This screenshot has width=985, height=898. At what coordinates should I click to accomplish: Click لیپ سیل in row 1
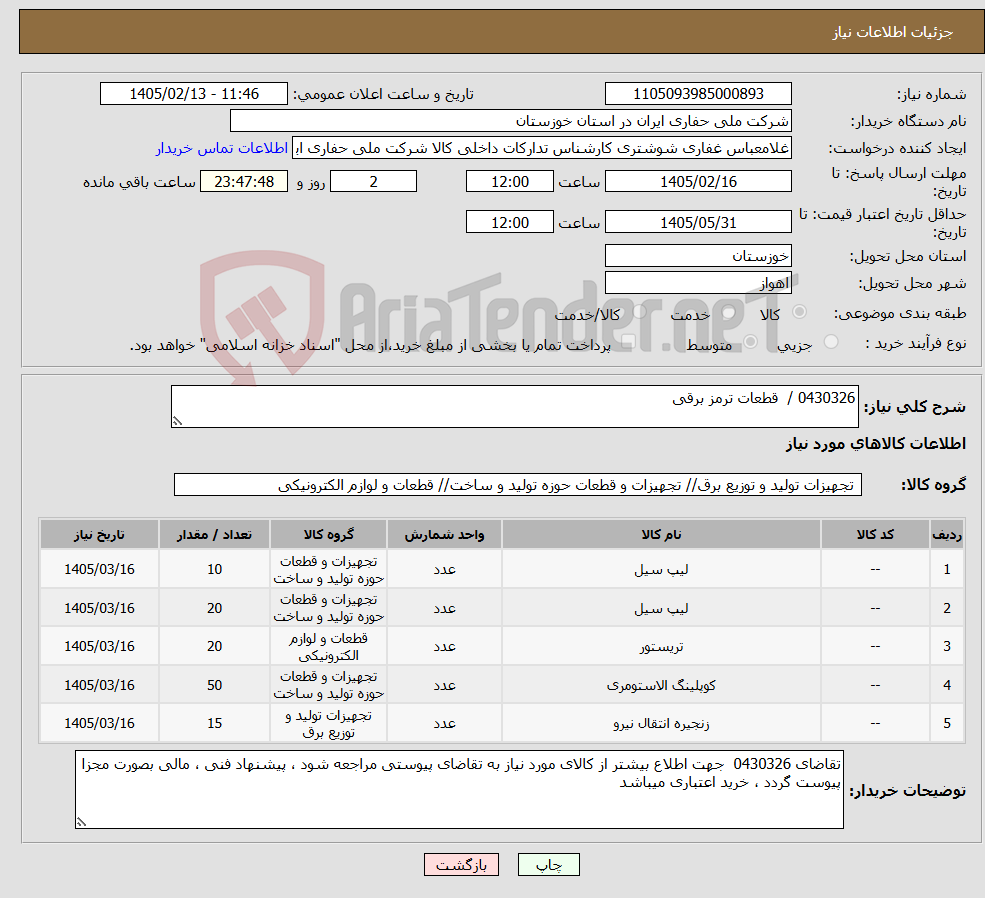point(661,570)
